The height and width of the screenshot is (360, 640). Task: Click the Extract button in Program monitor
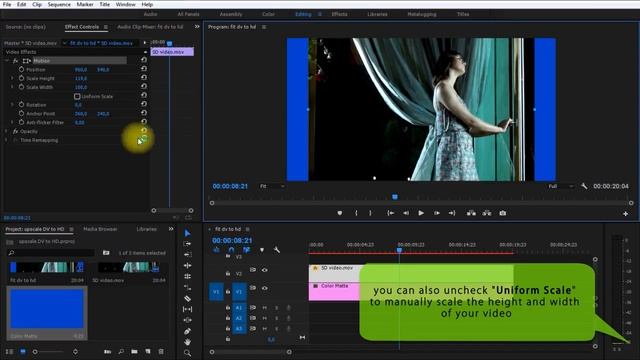[487, 213]
